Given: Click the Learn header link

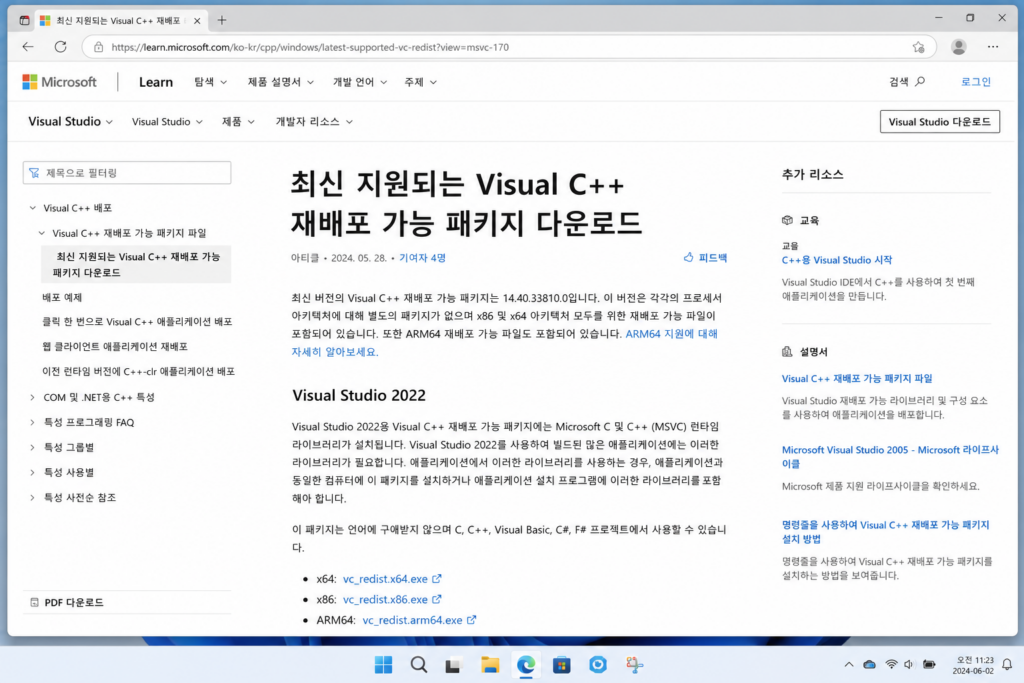Looking at the screenshot, I should (155, 82).
